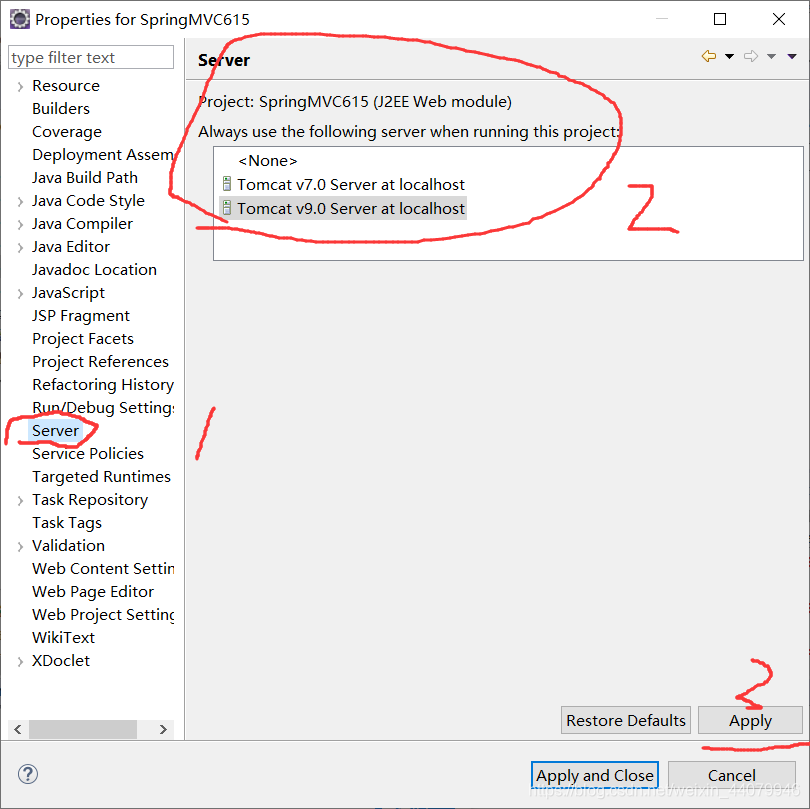This screenshot has width=810, height=809.
Task: Click the back navigation arrow icon
Action: [709, 56]
